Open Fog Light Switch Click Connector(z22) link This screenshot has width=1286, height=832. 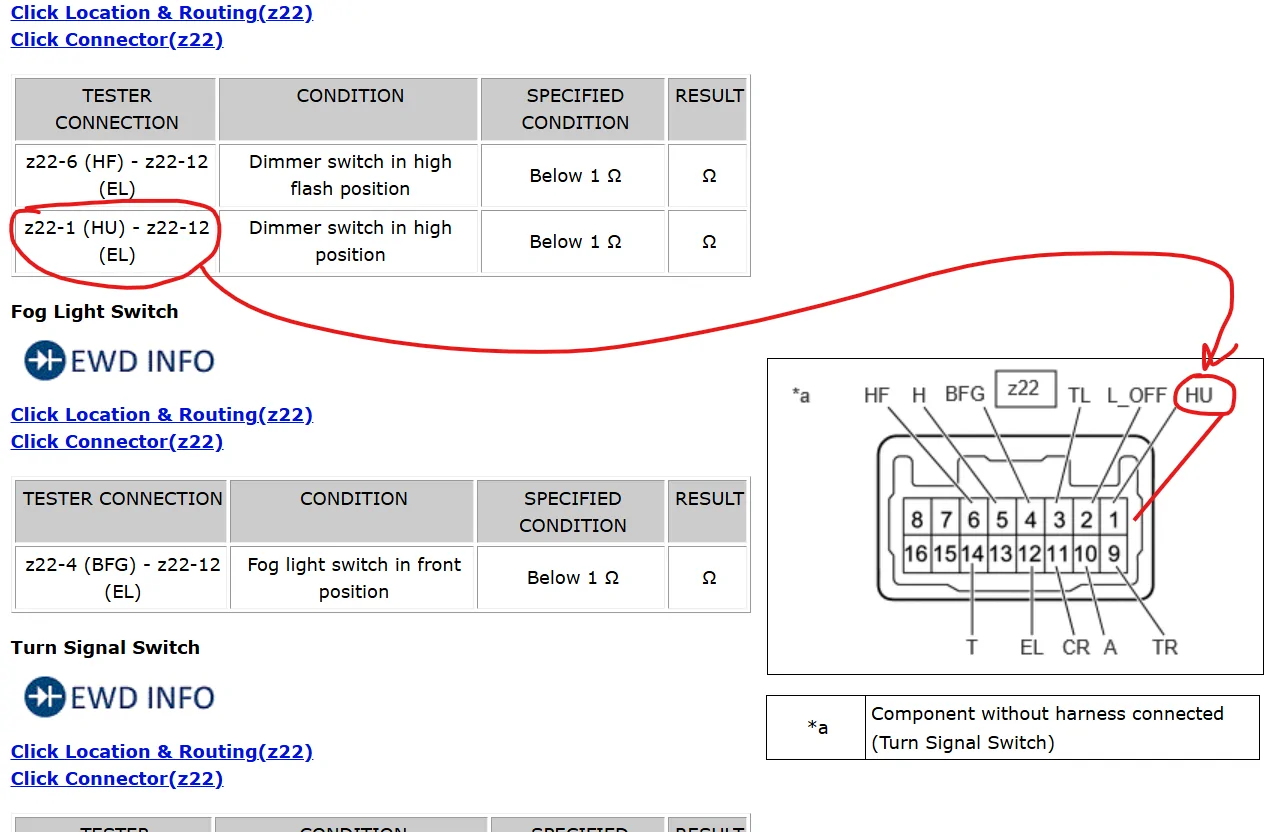click(117, 441)
